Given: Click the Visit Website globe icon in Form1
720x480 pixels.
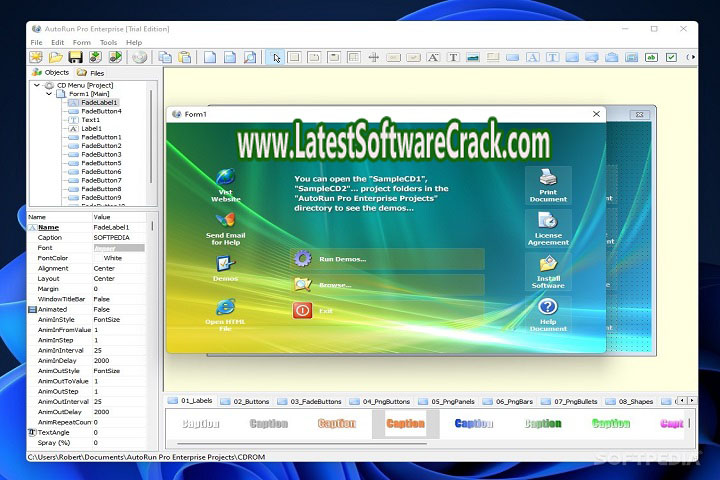Looking at the screenshot, I should (225, 178).
